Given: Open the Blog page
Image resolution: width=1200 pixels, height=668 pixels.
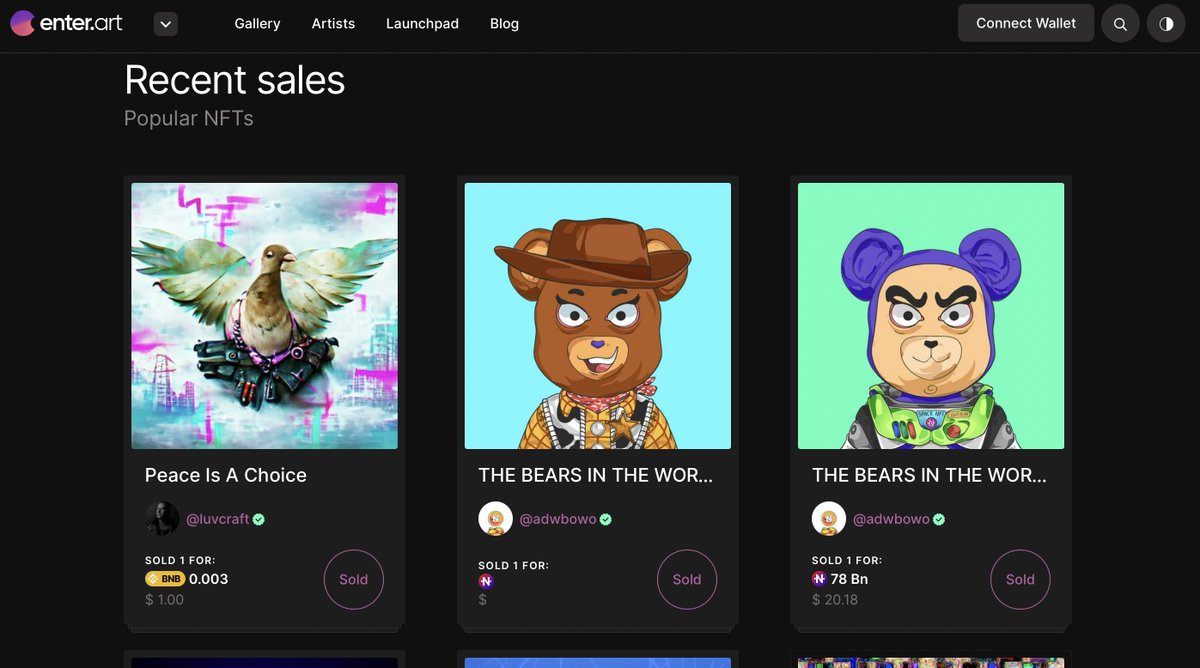Looking at the screenshot, I should coord(504,23).
